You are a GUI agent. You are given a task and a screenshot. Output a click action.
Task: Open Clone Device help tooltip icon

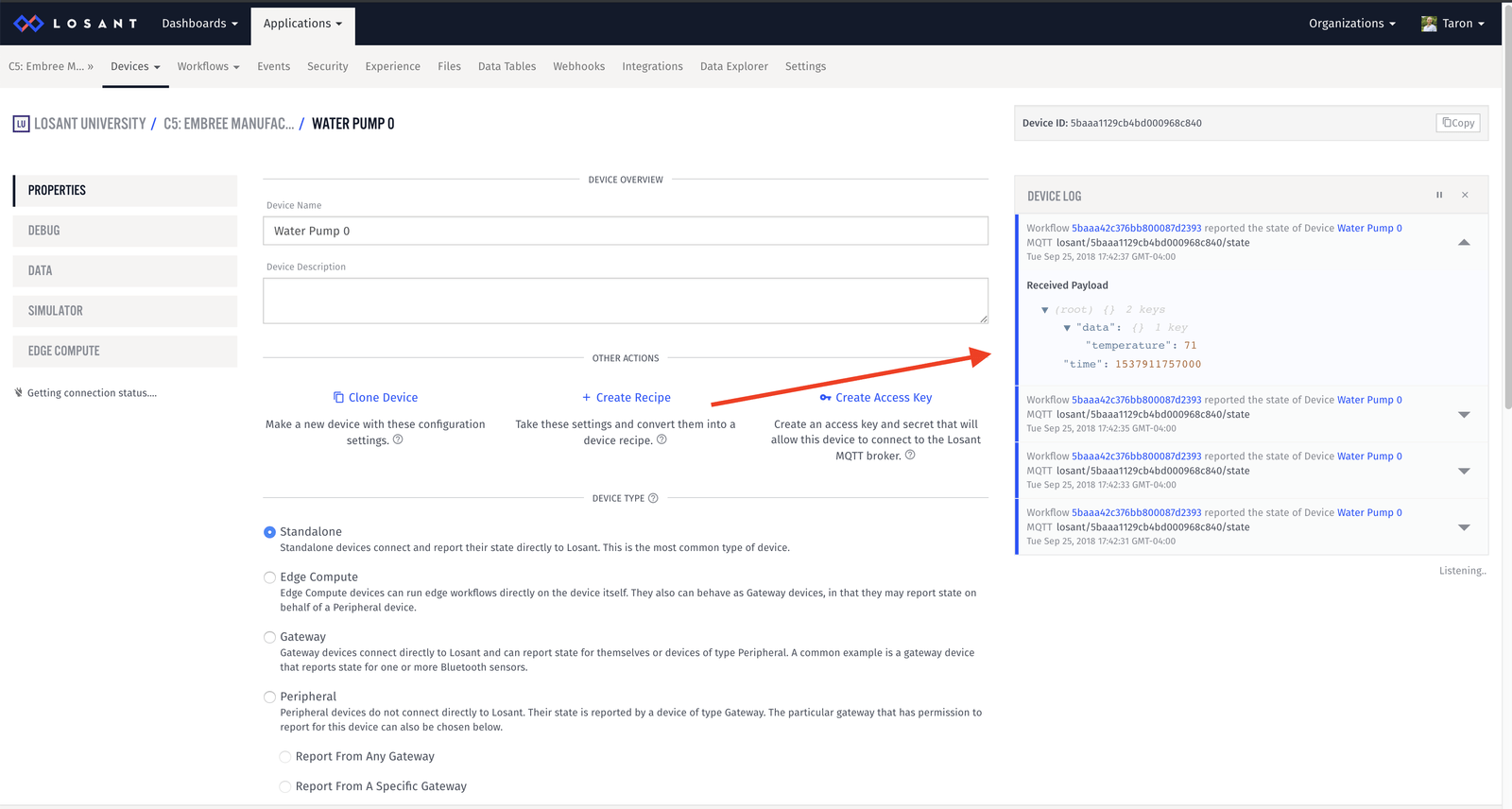[398, 439]
